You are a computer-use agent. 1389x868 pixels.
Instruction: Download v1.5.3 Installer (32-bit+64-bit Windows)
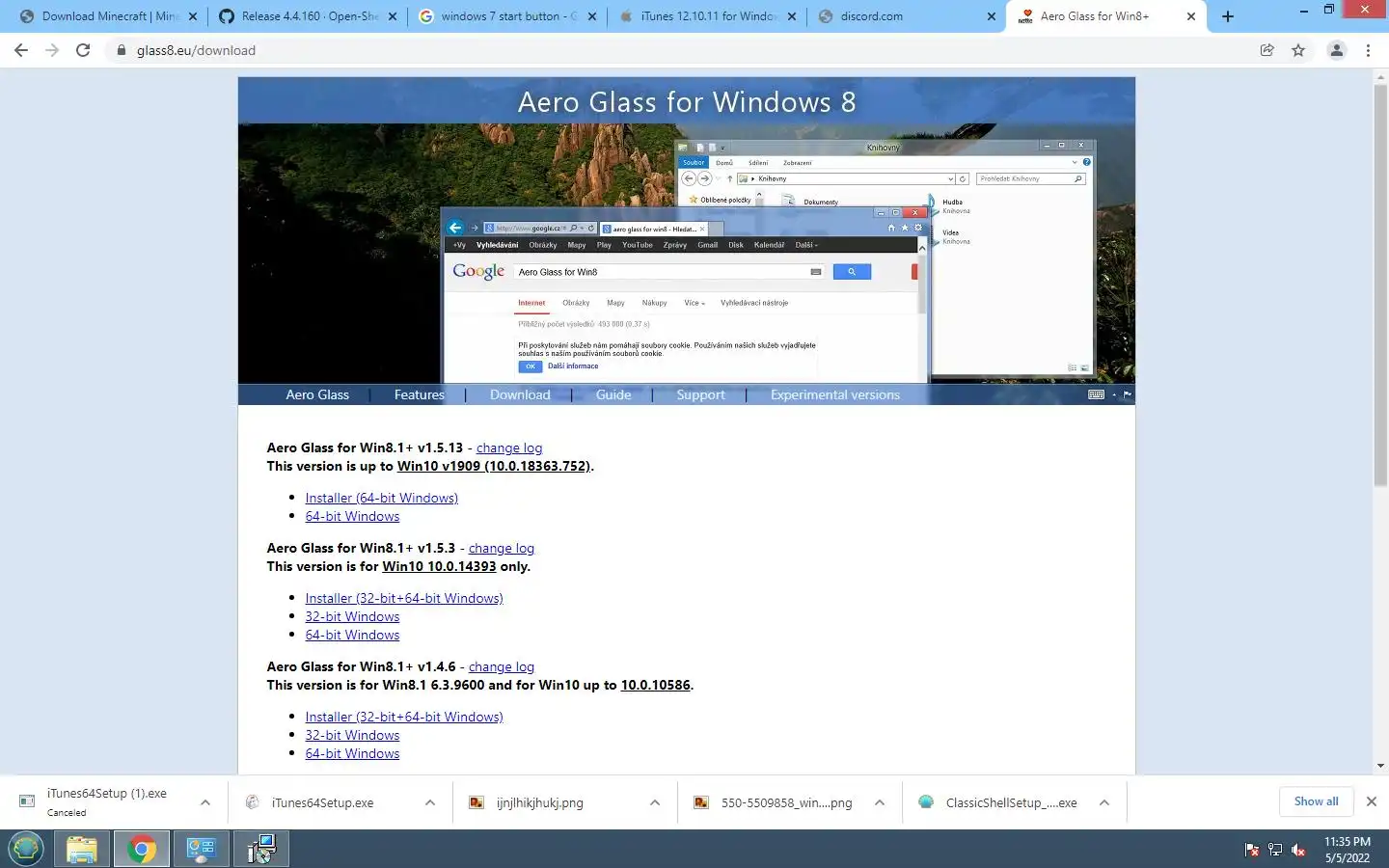pos(404,598)
